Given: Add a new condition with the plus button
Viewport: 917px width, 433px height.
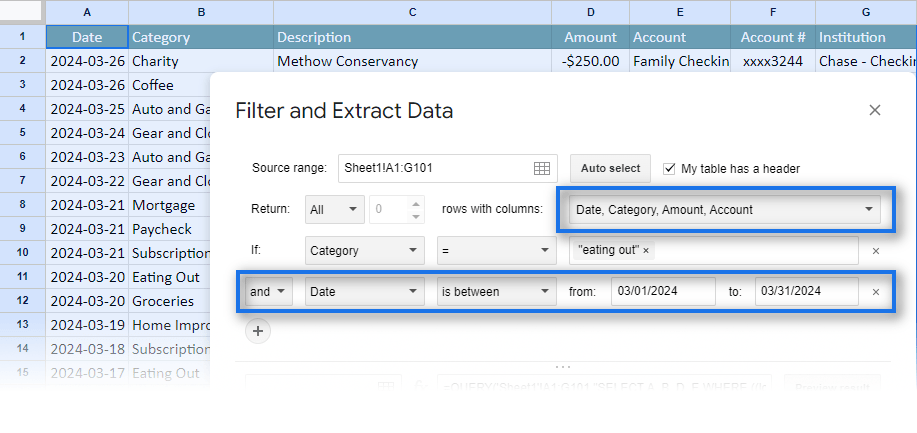Looking at the screenshot, I should (258, 331).
